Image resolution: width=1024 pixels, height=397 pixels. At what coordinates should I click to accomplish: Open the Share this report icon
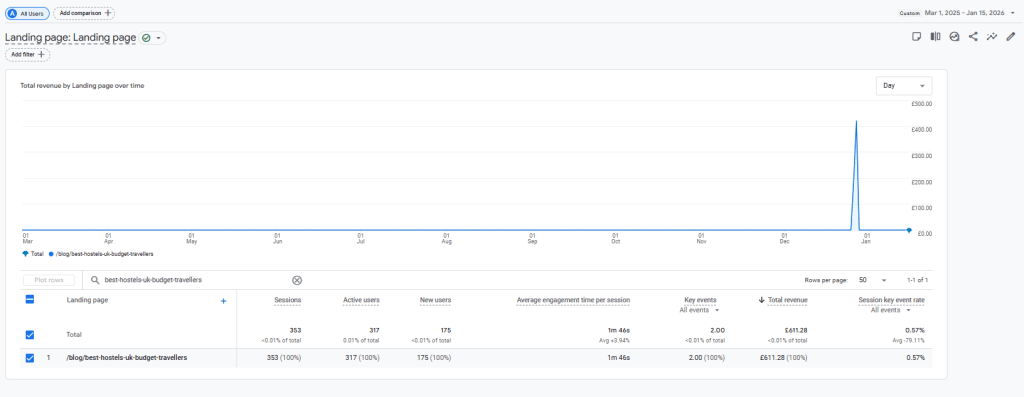(x=973, y=37)
